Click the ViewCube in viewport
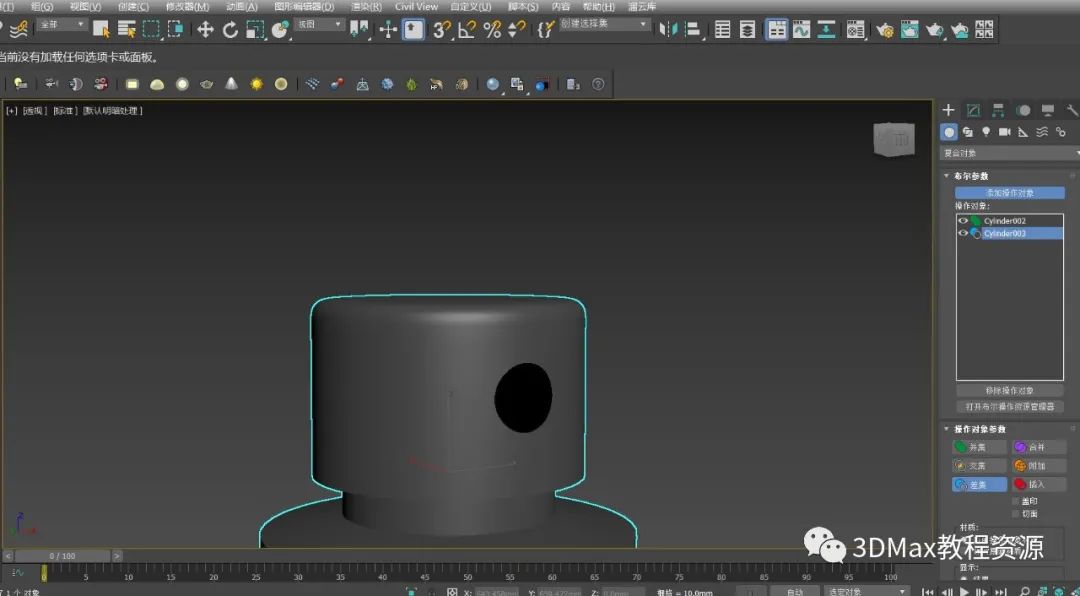The image size is (1080, 596). pos(893,141)
